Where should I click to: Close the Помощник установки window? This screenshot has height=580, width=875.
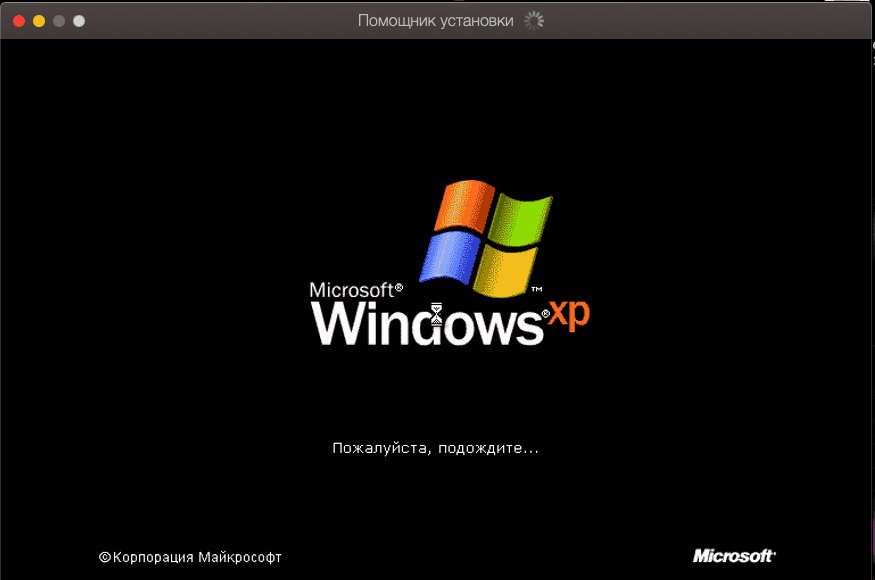click(x=19, y=21)
